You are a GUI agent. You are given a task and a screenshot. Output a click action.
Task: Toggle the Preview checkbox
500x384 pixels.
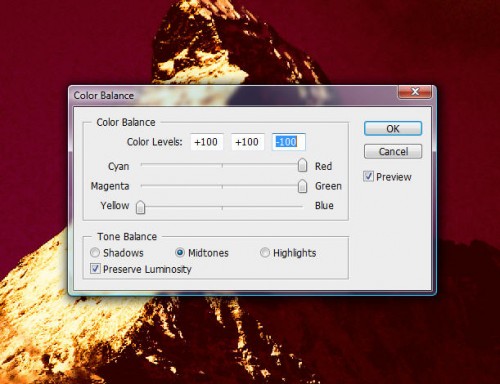pyautogui.click(x=368, y=176)
